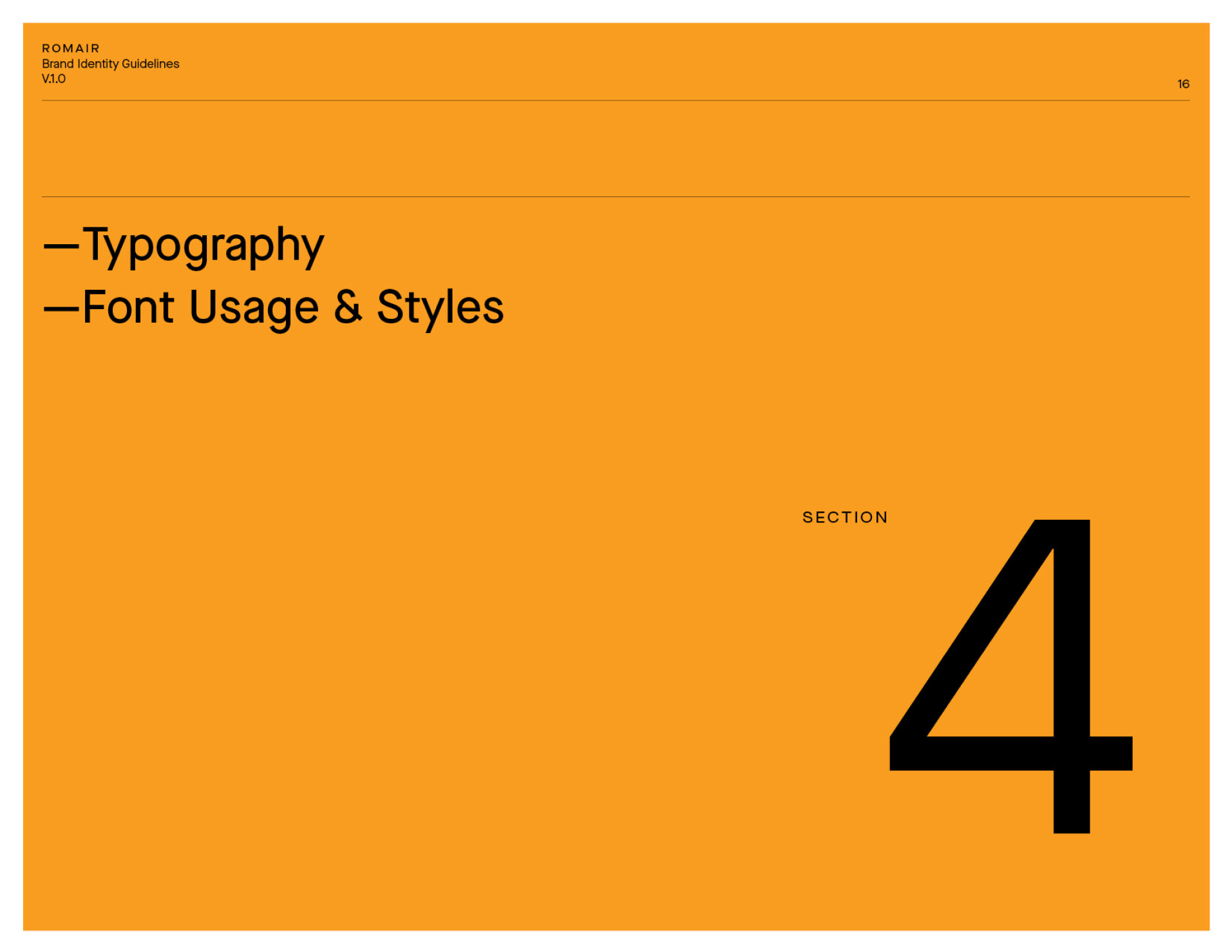Click the ROMAIR header text
This screenshot has width=1232, height=952.
pyautogui.click(x=71, y=48)
